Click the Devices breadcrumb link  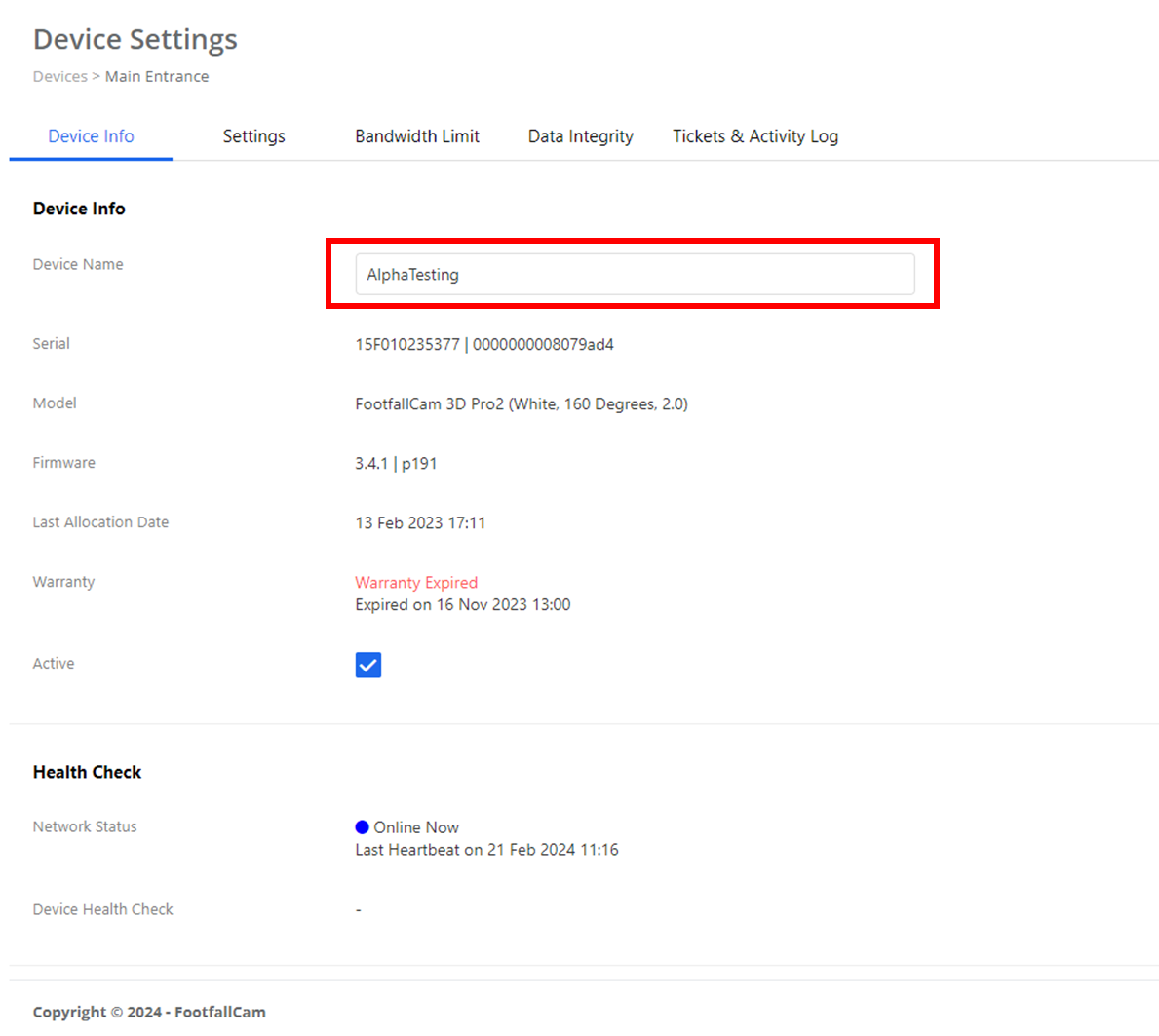tap(59, 77)
